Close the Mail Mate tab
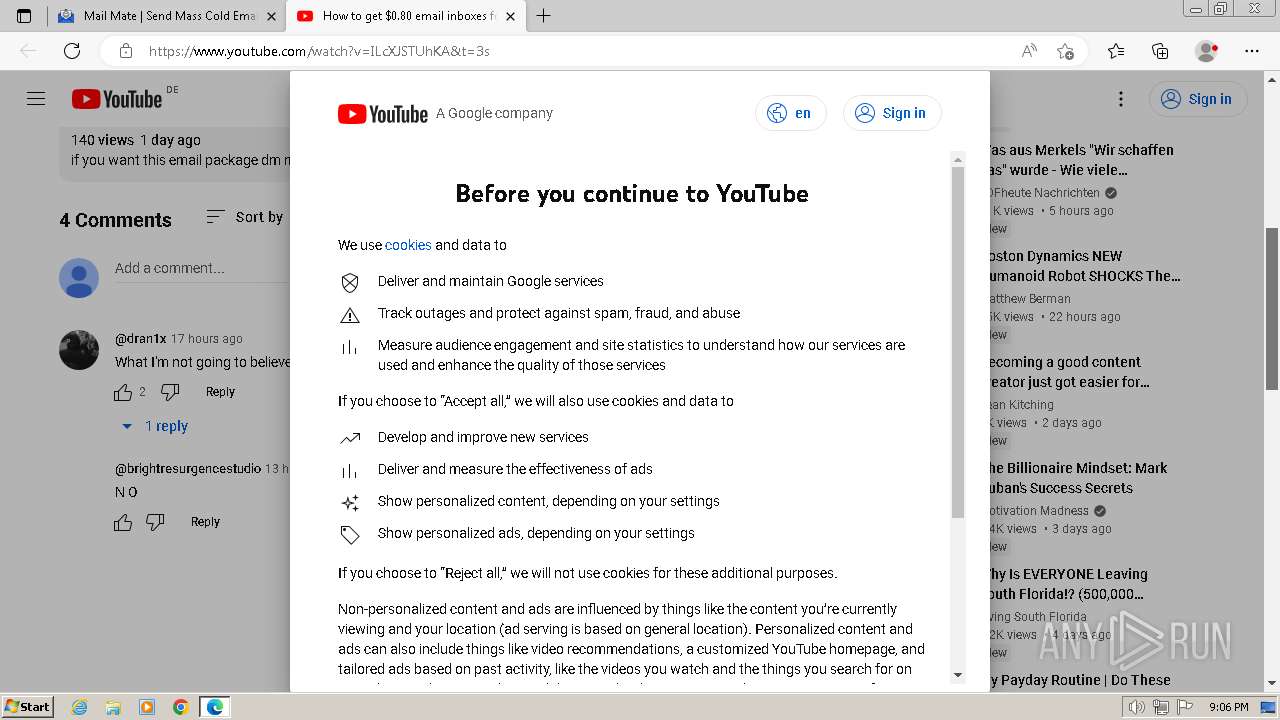Image resolution: width=1280 pixels, height=720 pixels. point(271,16)
